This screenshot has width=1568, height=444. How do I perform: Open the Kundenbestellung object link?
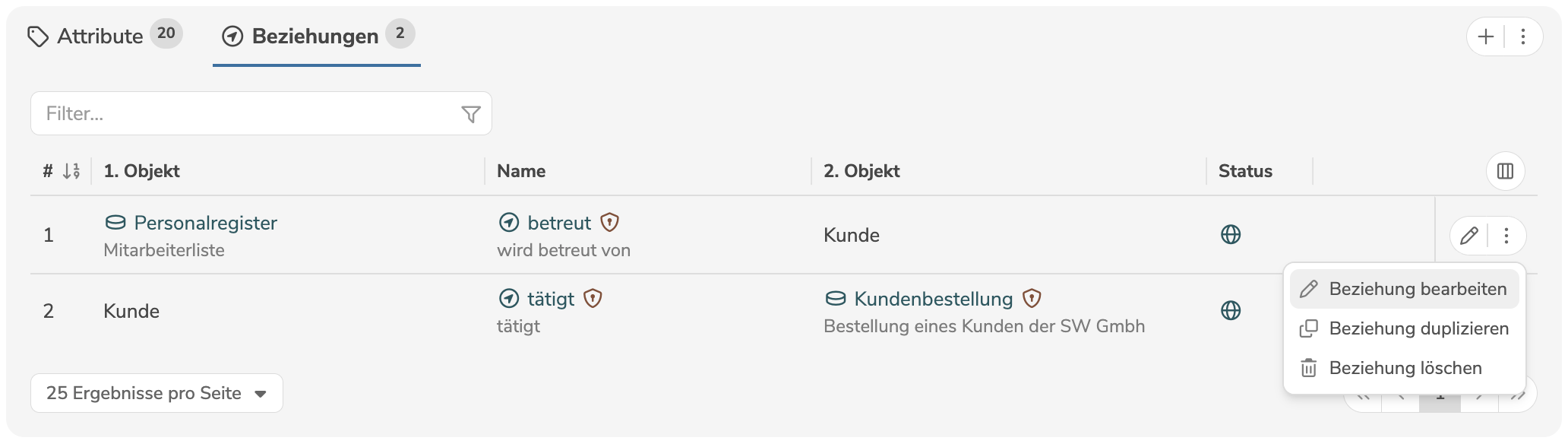click(x=934, y=298)
